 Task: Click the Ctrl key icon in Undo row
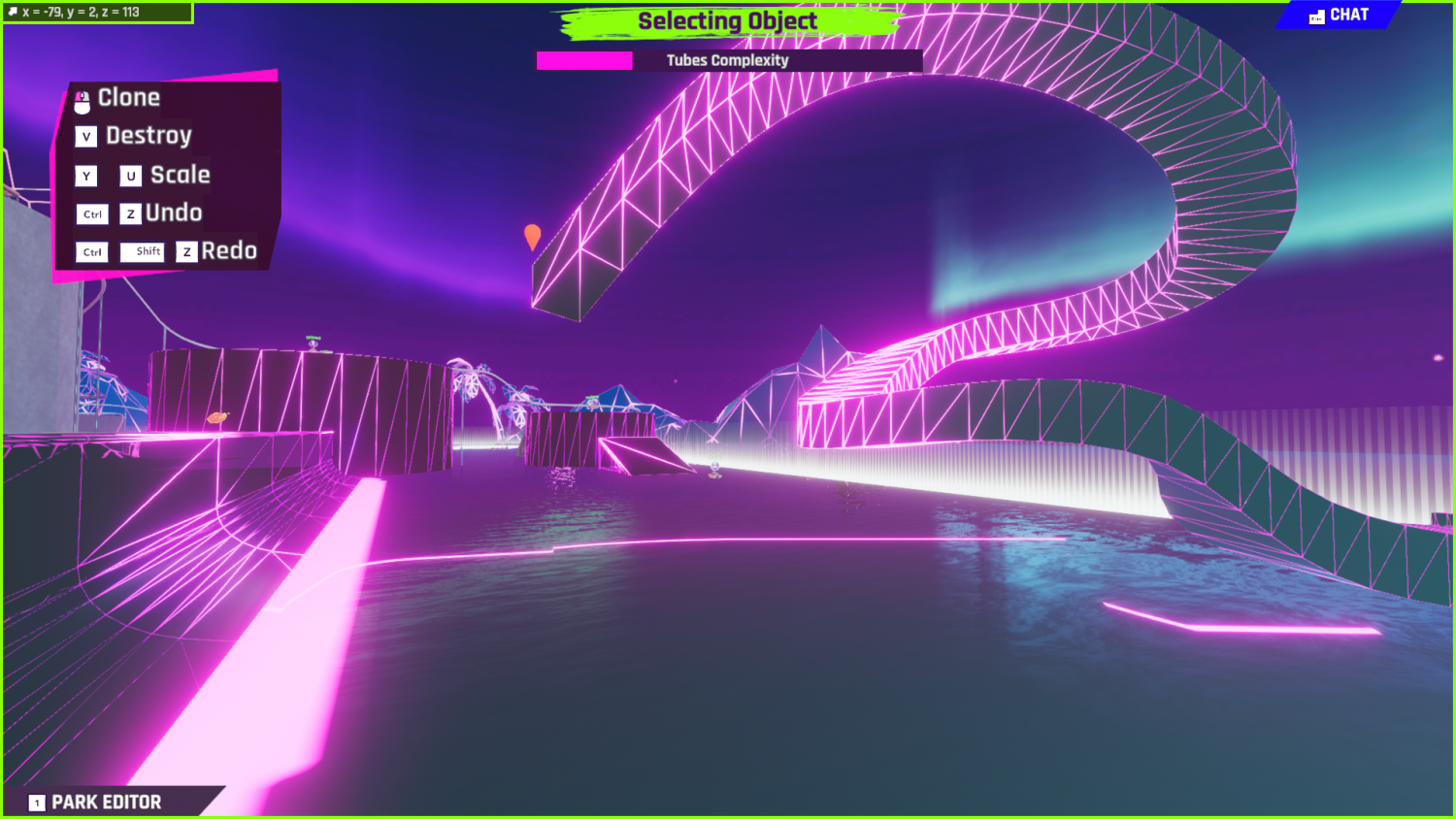(x=92, y=214)
